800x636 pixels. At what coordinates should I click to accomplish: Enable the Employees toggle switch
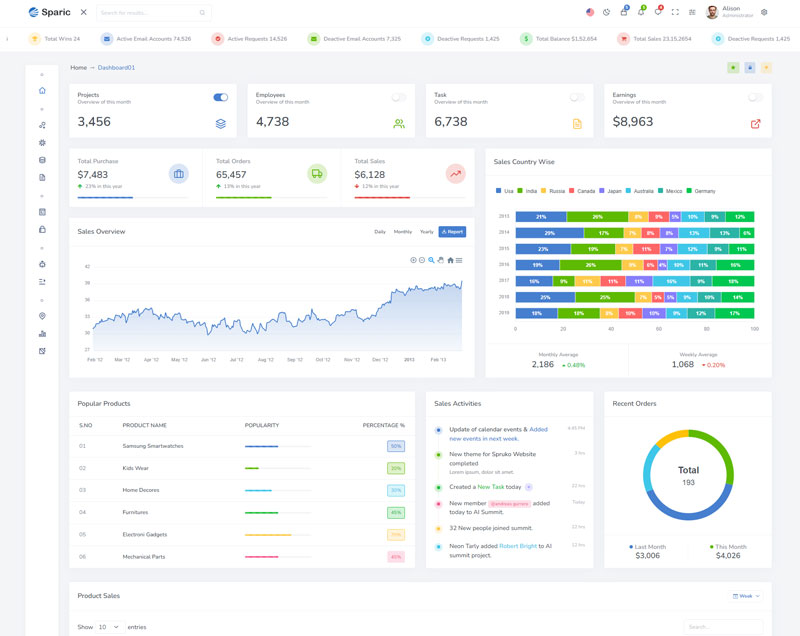pyautogui.click(x=399, y=97)
